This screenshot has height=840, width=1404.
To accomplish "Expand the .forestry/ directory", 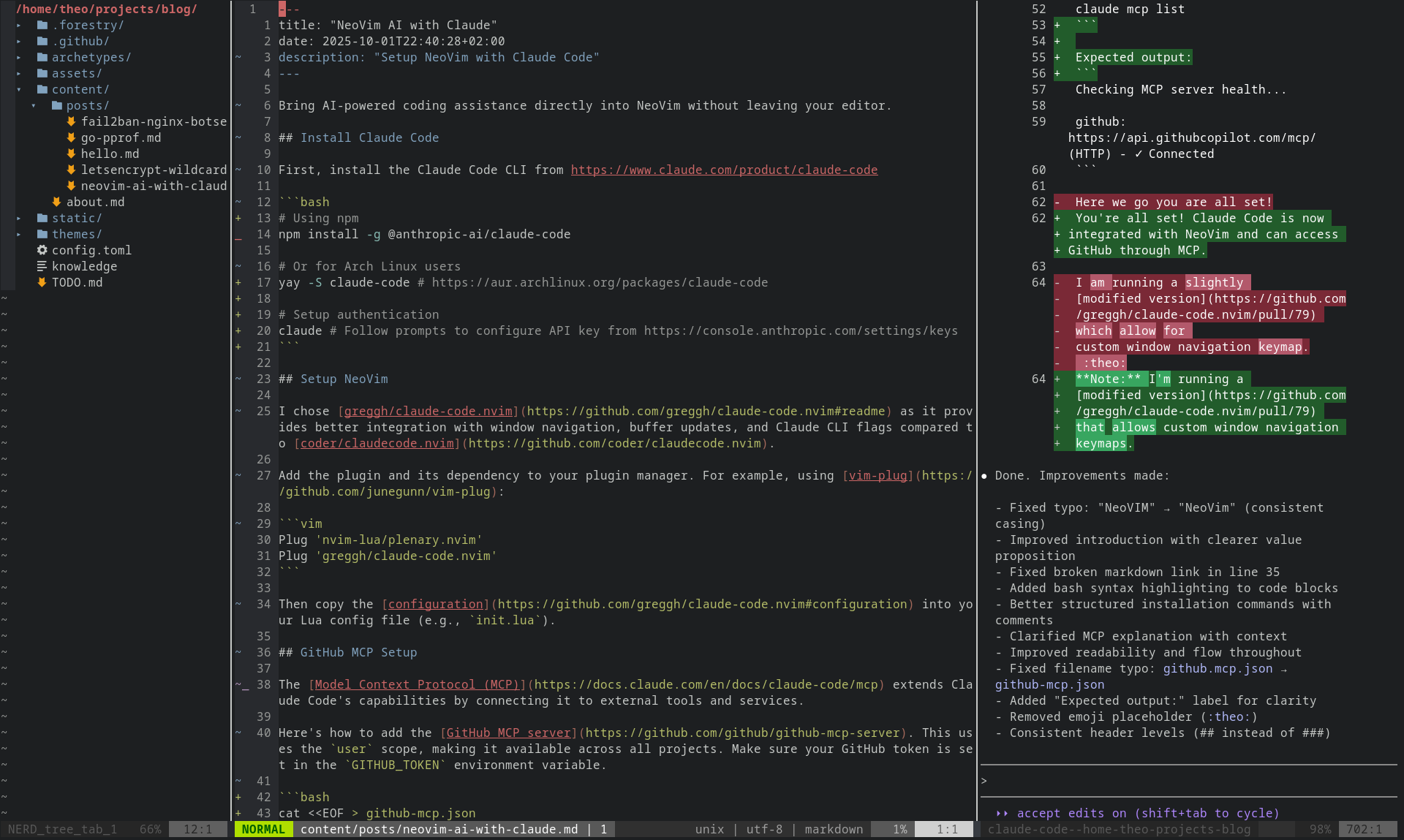I will (x=19, y=25).
